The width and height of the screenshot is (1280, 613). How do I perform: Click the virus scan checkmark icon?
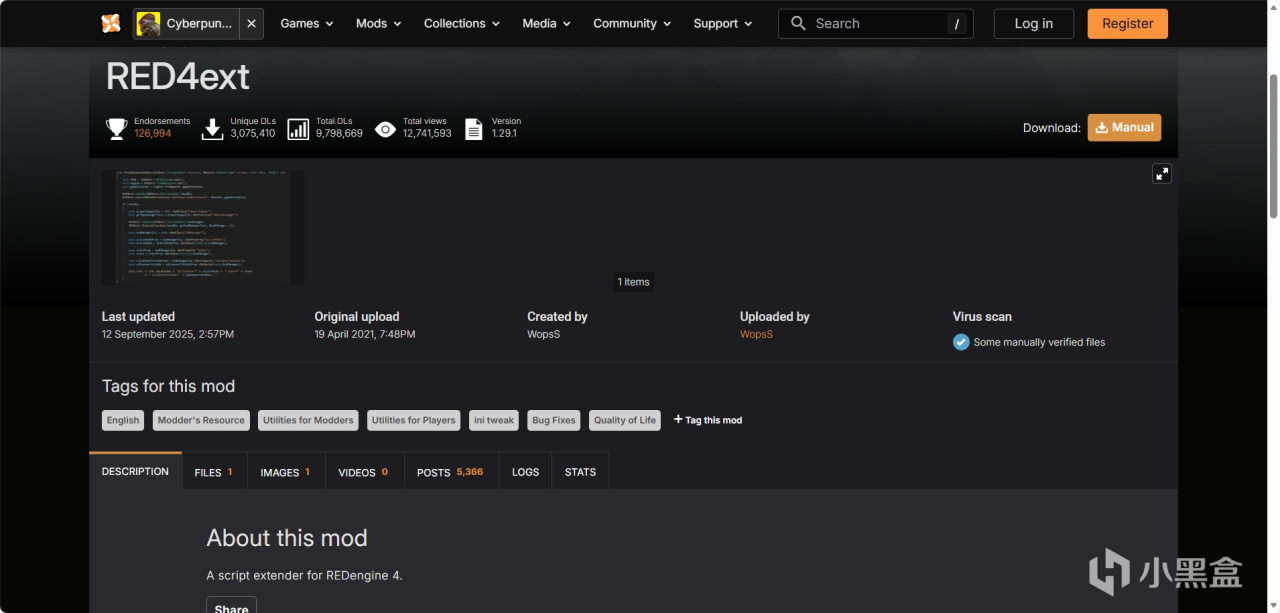pos(961,342)
